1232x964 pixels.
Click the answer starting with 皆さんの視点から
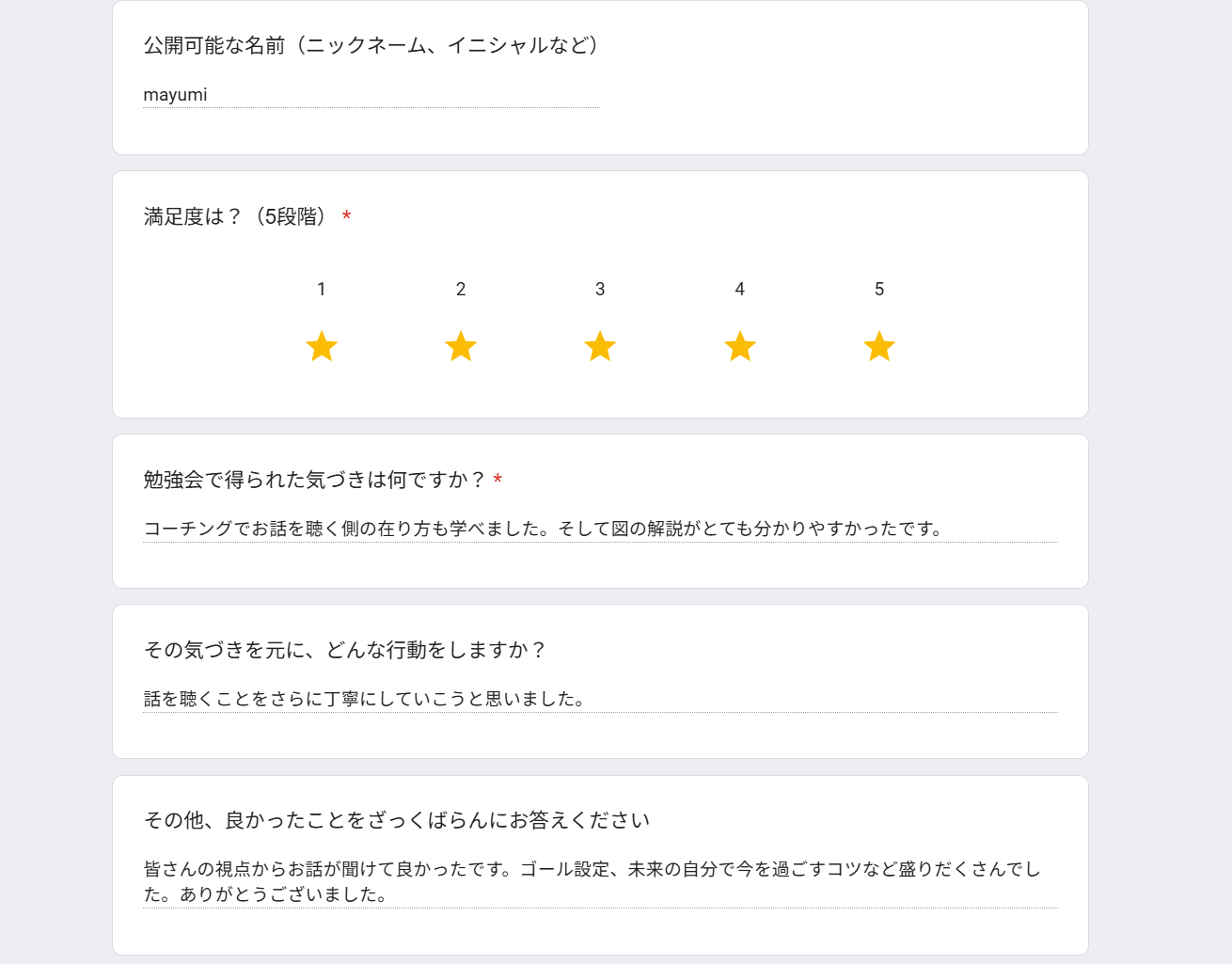(600, 881)
